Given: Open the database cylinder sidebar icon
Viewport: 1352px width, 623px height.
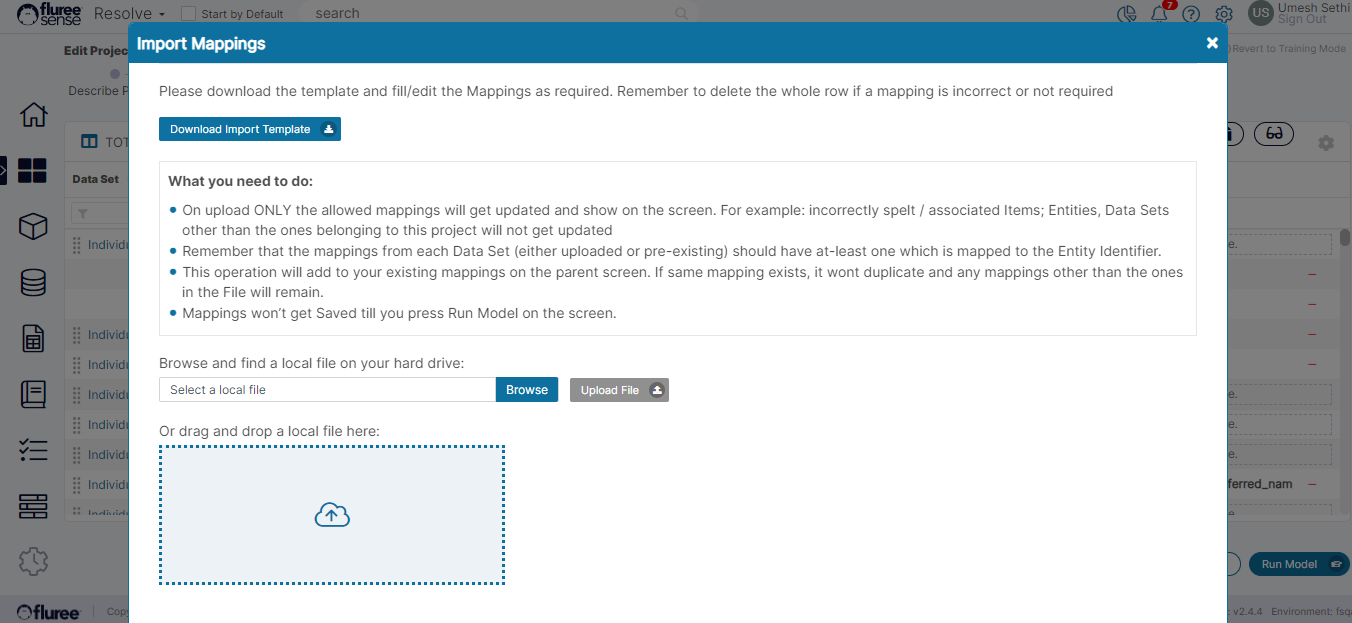Looking at the screenshot, I should (x=33, y=283).
